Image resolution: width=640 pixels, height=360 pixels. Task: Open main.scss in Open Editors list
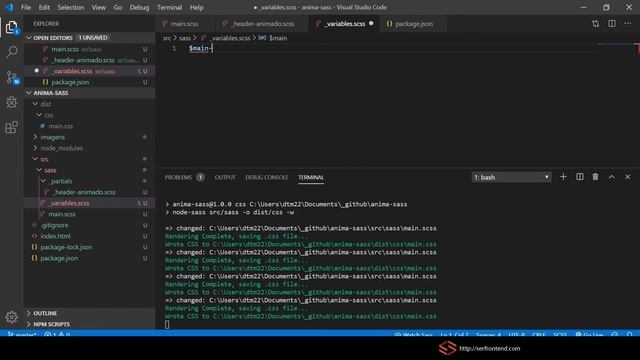point(90,49)
